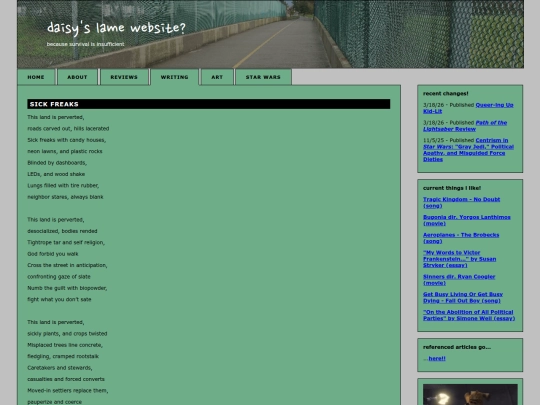The image size is (540, 405).
Task: Switch to the REVIEWS tab
Action: 124,77
